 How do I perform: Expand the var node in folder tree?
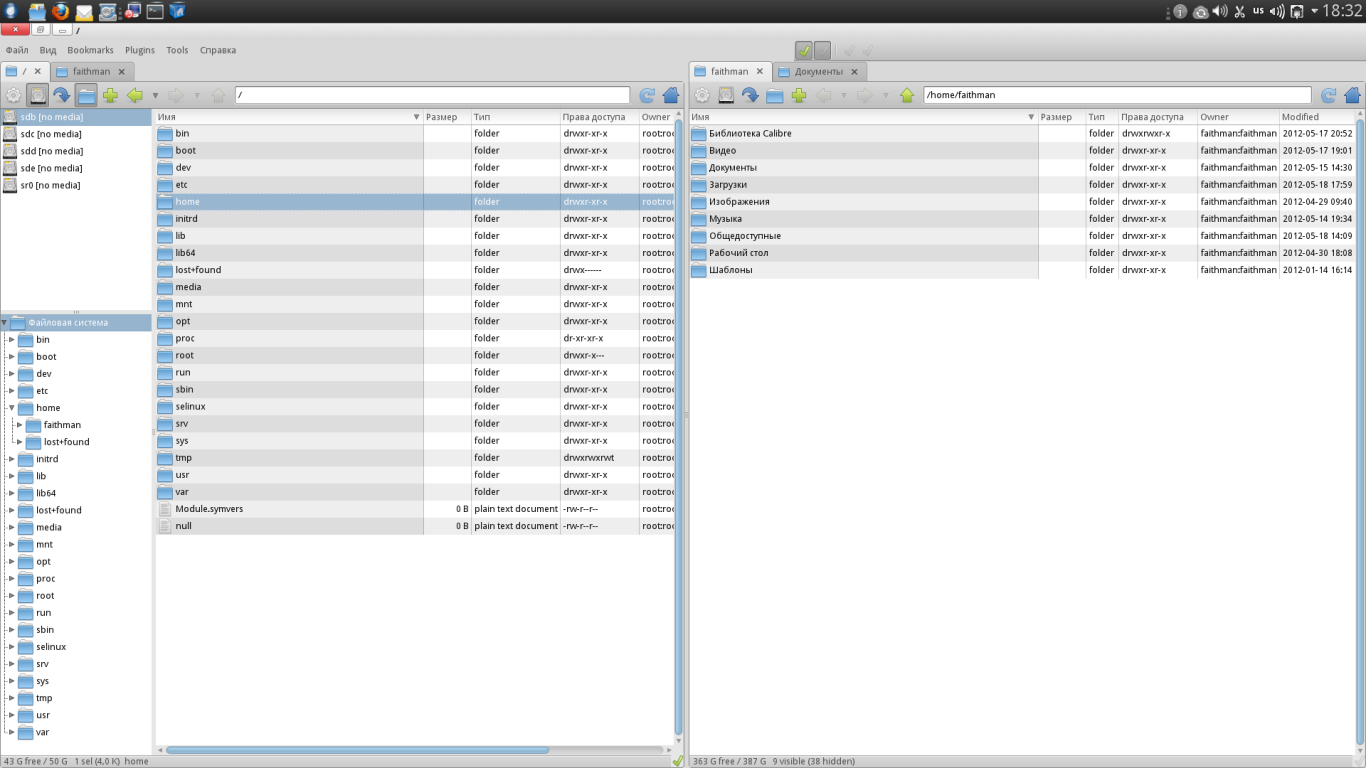tap(12, 732)
